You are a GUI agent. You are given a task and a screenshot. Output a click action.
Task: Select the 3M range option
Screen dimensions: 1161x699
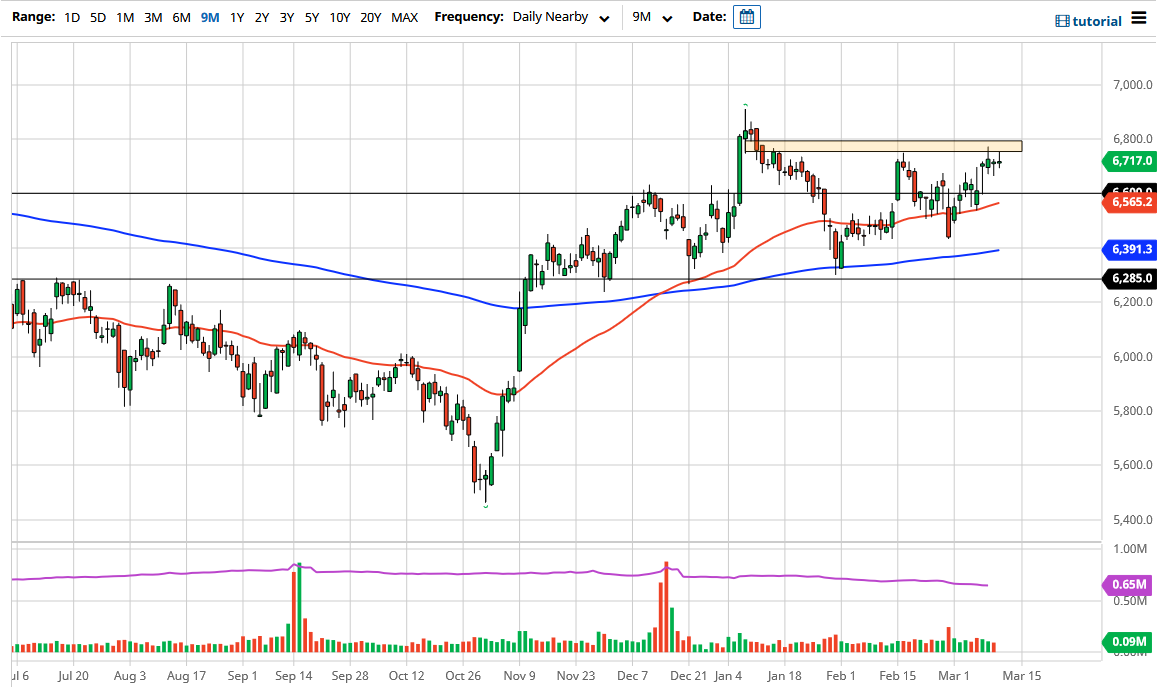[153, 17]
